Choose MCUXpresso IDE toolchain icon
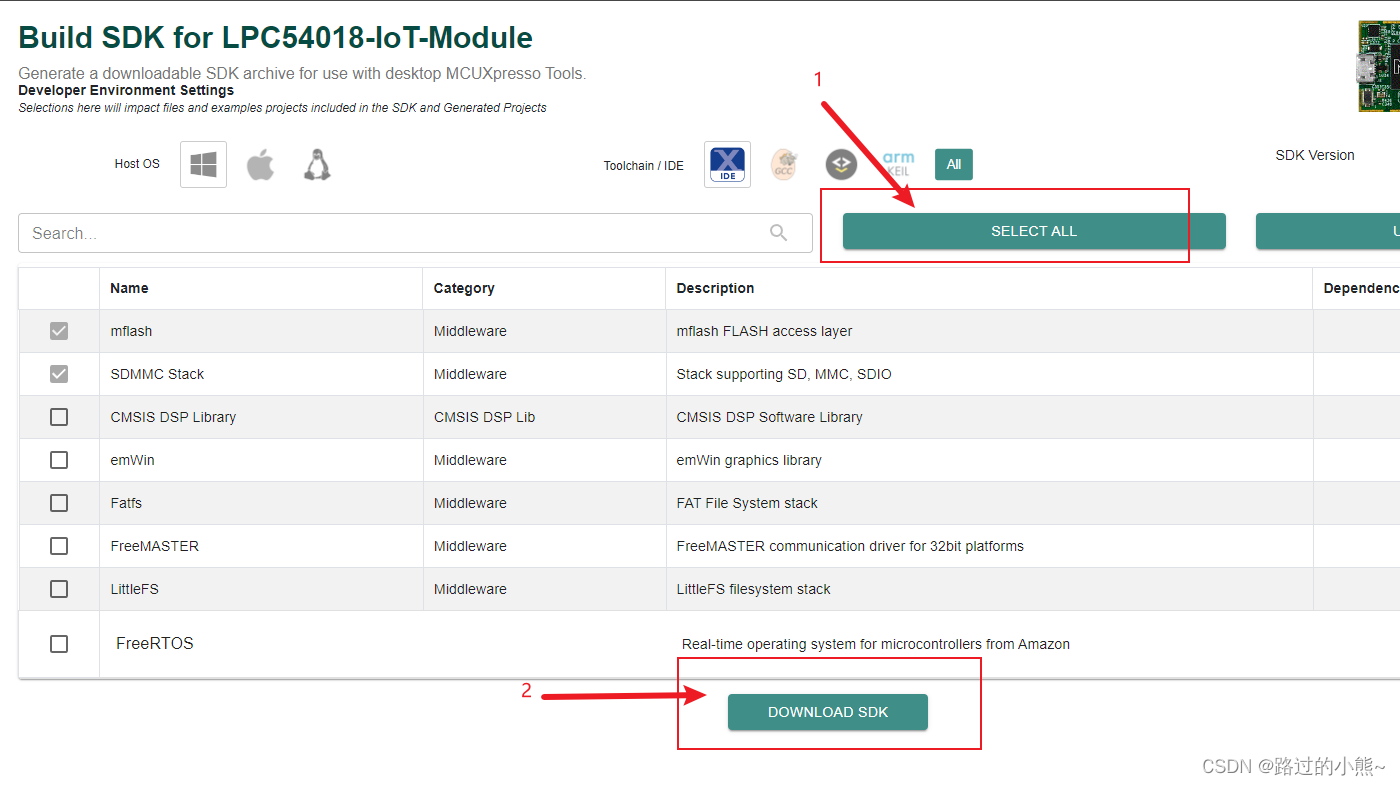Image resolution: width=1400 pixels, height=786 pixels. coord(727,164)
